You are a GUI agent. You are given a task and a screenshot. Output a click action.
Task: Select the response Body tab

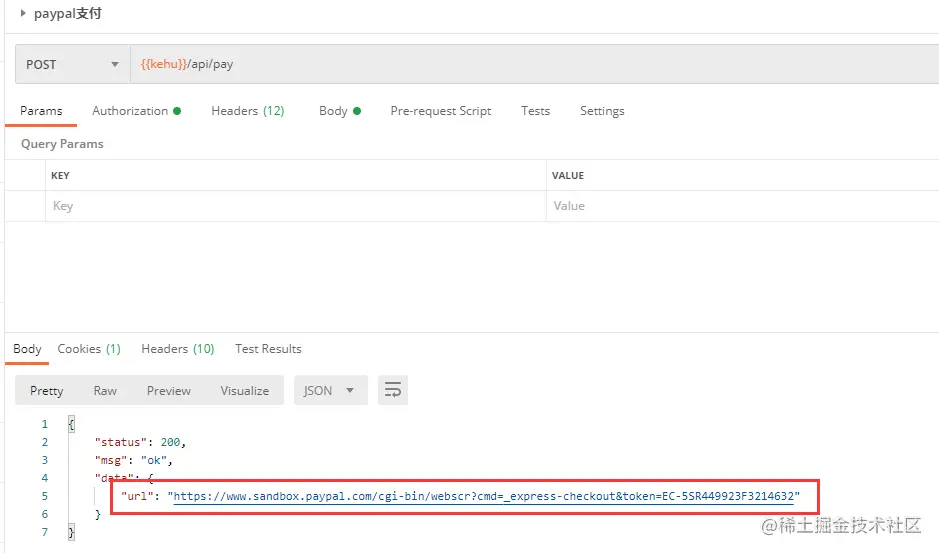pyautogui.click(x=27, y=349)
